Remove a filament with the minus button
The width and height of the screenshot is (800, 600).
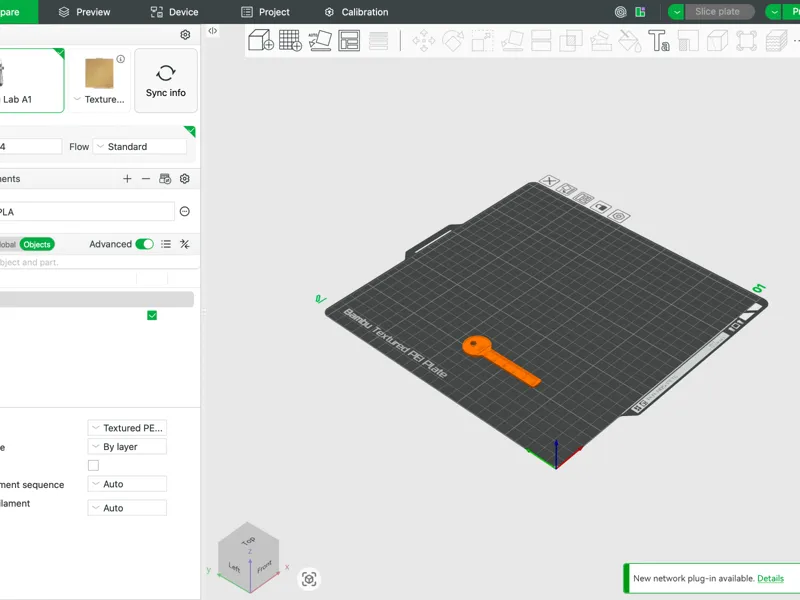click(146, 179)
